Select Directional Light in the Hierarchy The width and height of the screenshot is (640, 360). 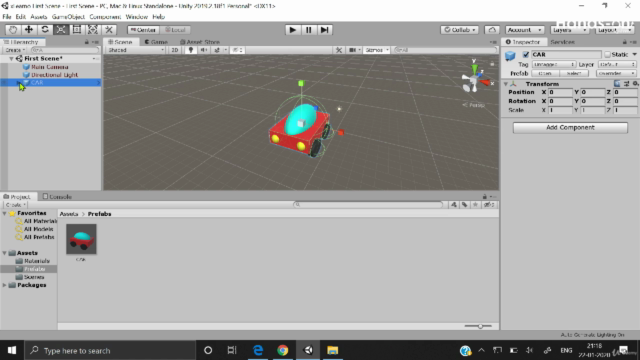pos(54,75)
